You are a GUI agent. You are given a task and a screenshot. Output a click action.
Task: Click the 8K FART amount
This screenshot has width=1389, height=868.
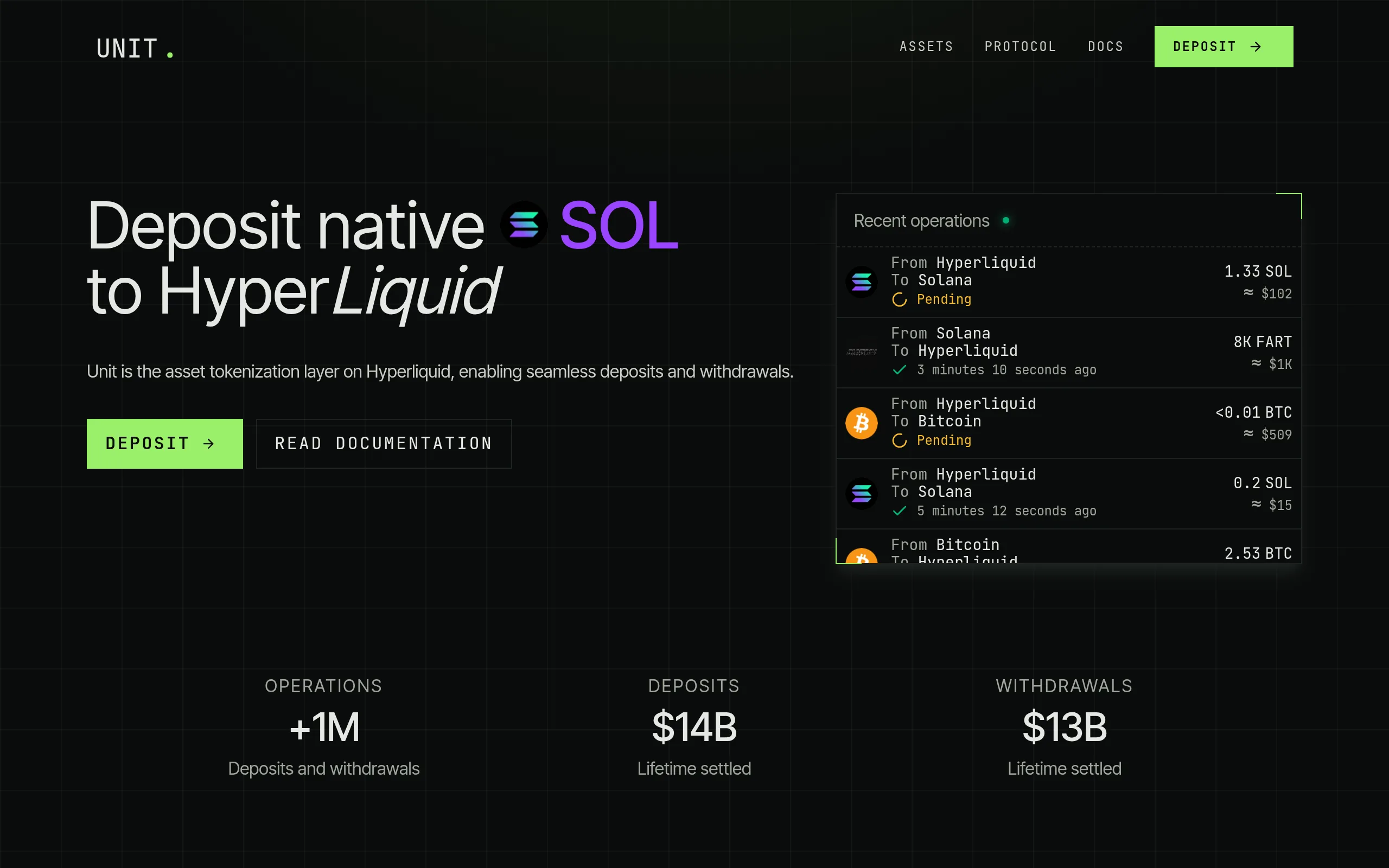pyautogui.click(x=1262, y=342)
